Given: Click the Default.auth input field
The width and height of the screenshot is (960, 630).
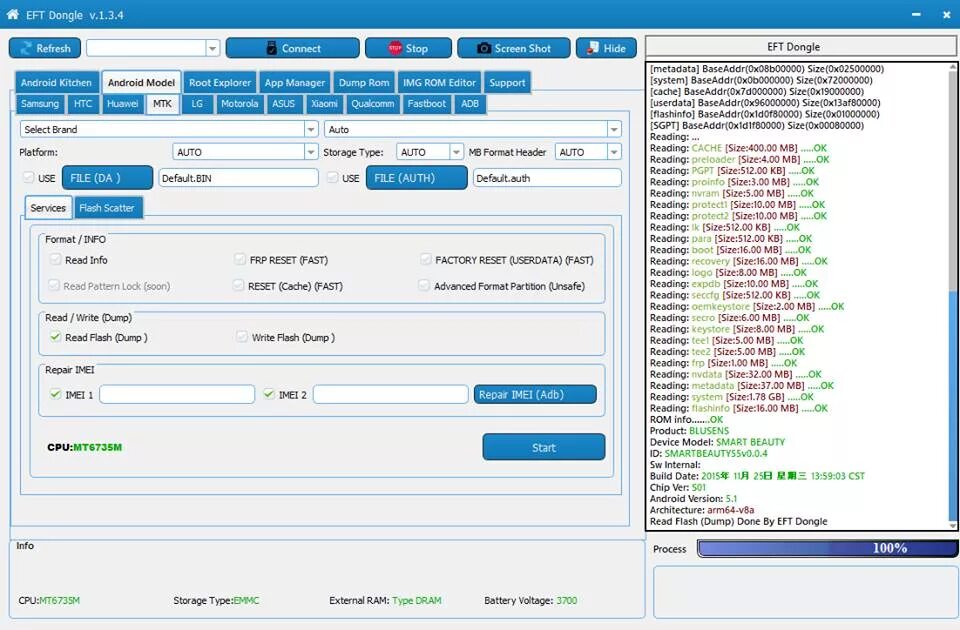Looking at the screenshot, I should click(x=547, y=178).
